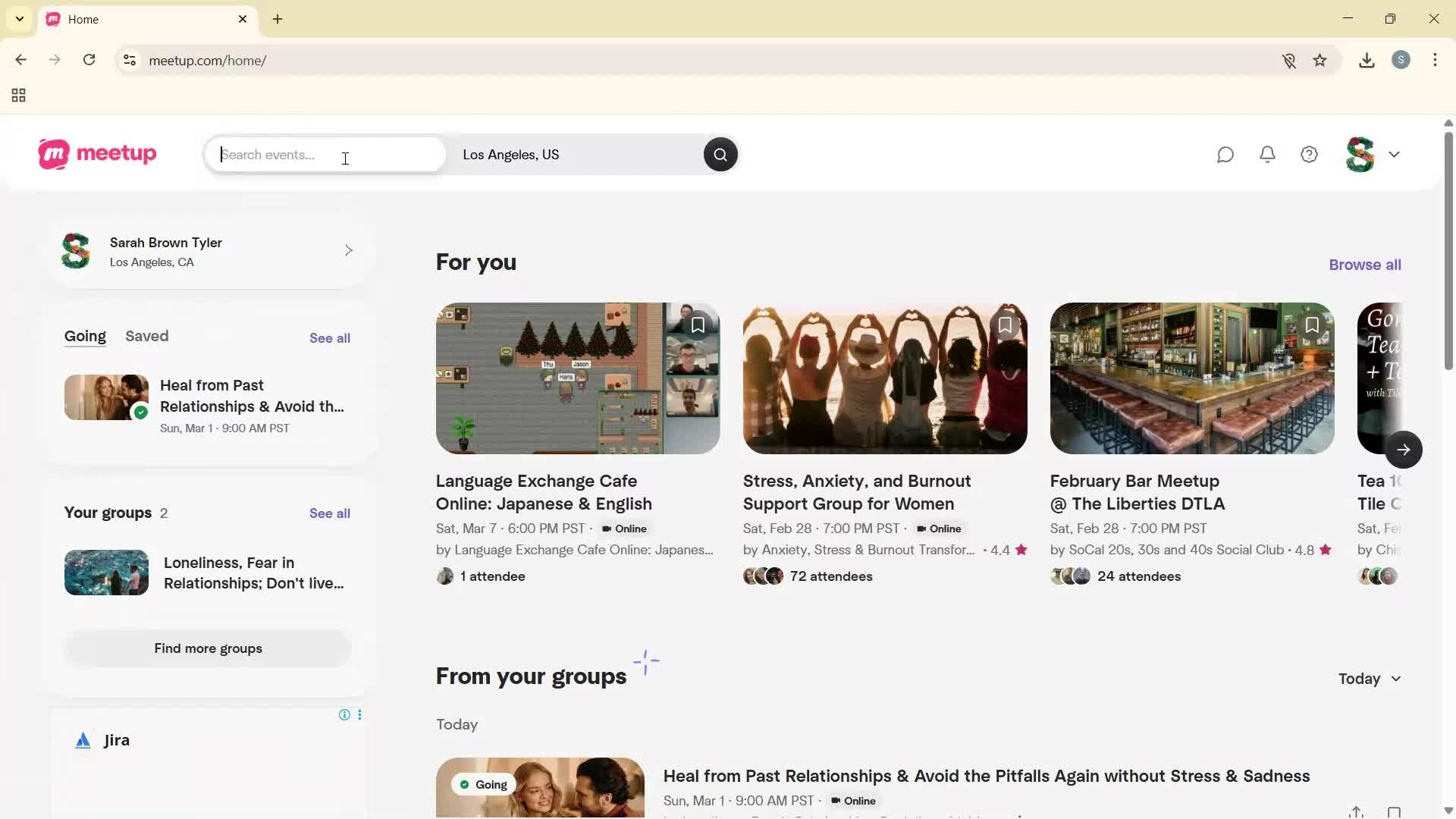Click the page scrollbar up arrow
This screenshot has height=819, width=1456.
(x=1448, y=122)
